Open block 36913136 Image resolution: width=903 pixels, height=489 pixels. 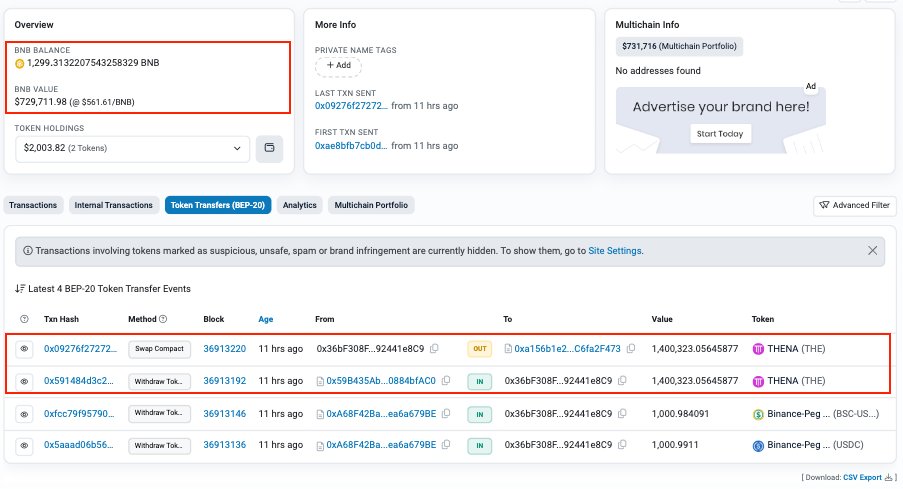(x=225, y=445)
